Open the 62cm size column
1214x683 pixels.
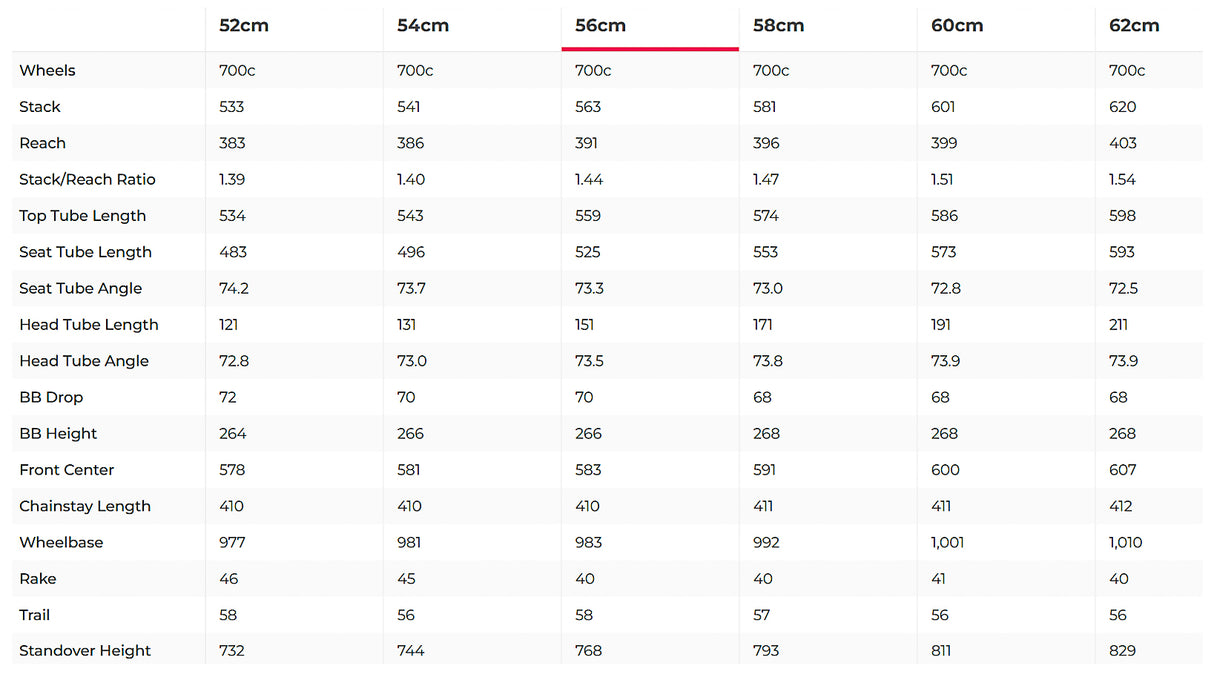click(1134, 26)
